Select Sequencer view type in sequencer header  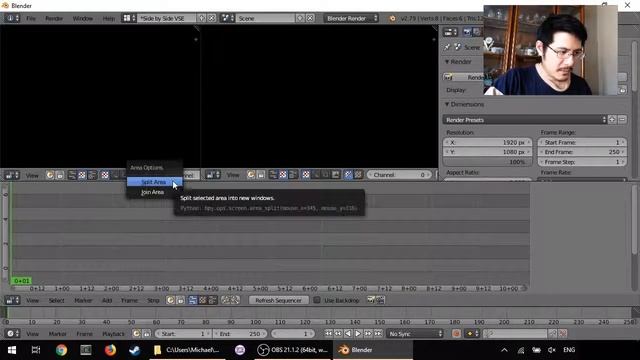(193, 300)
